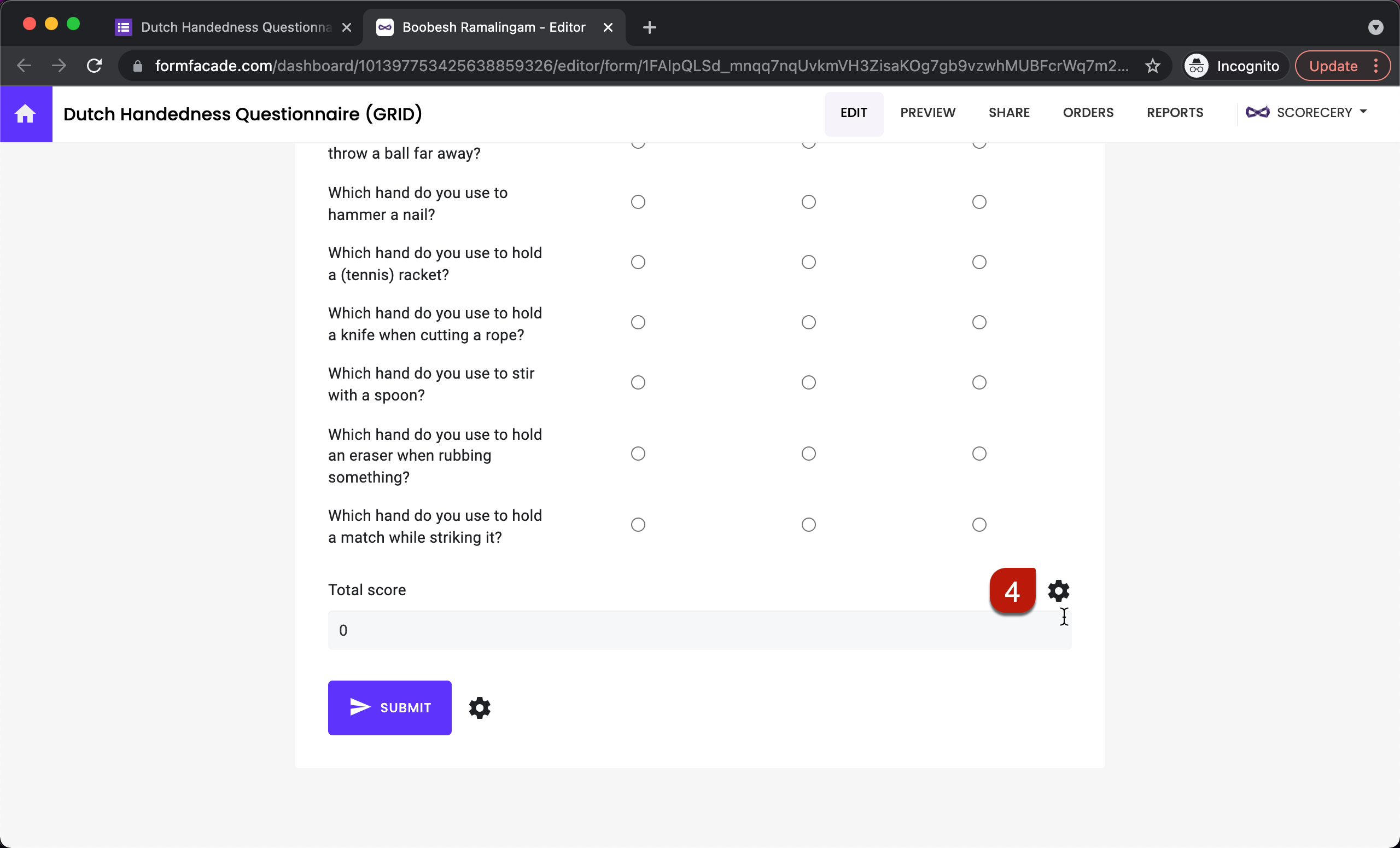Select first radio for hammer a nail

click(638, 202)
